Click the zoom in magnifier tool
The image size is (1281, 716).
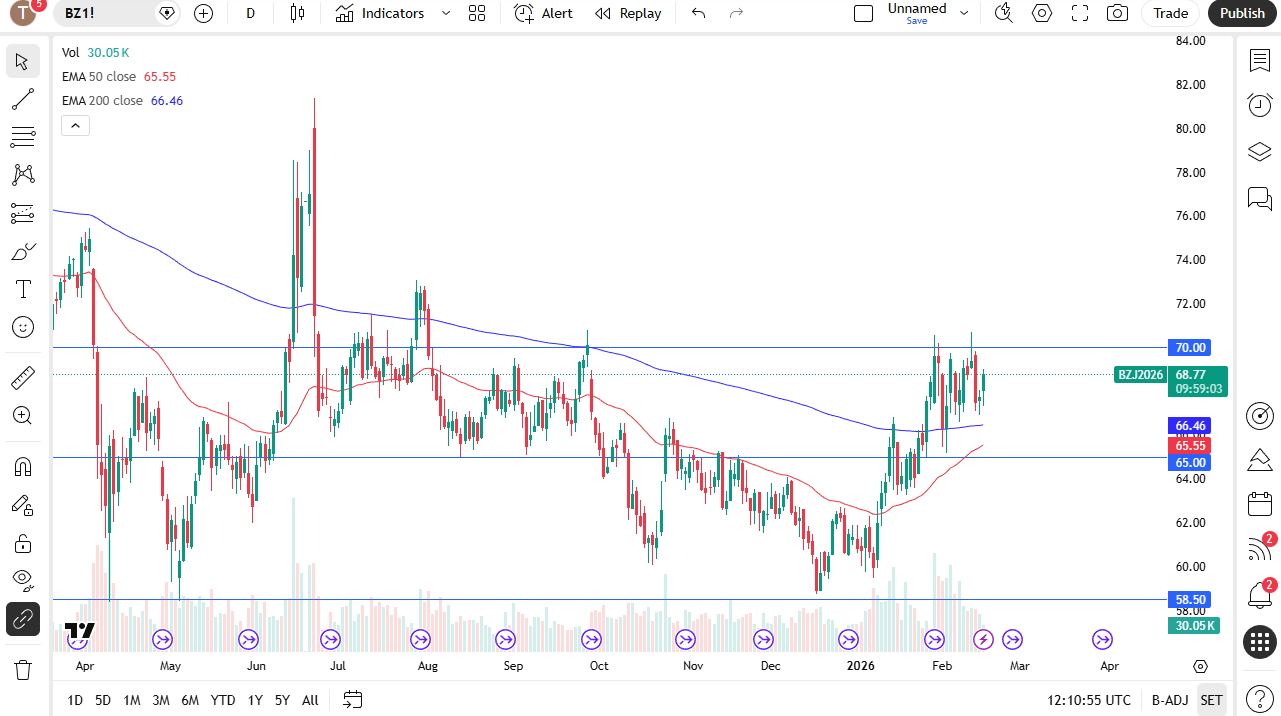click(x=23, y=416)
